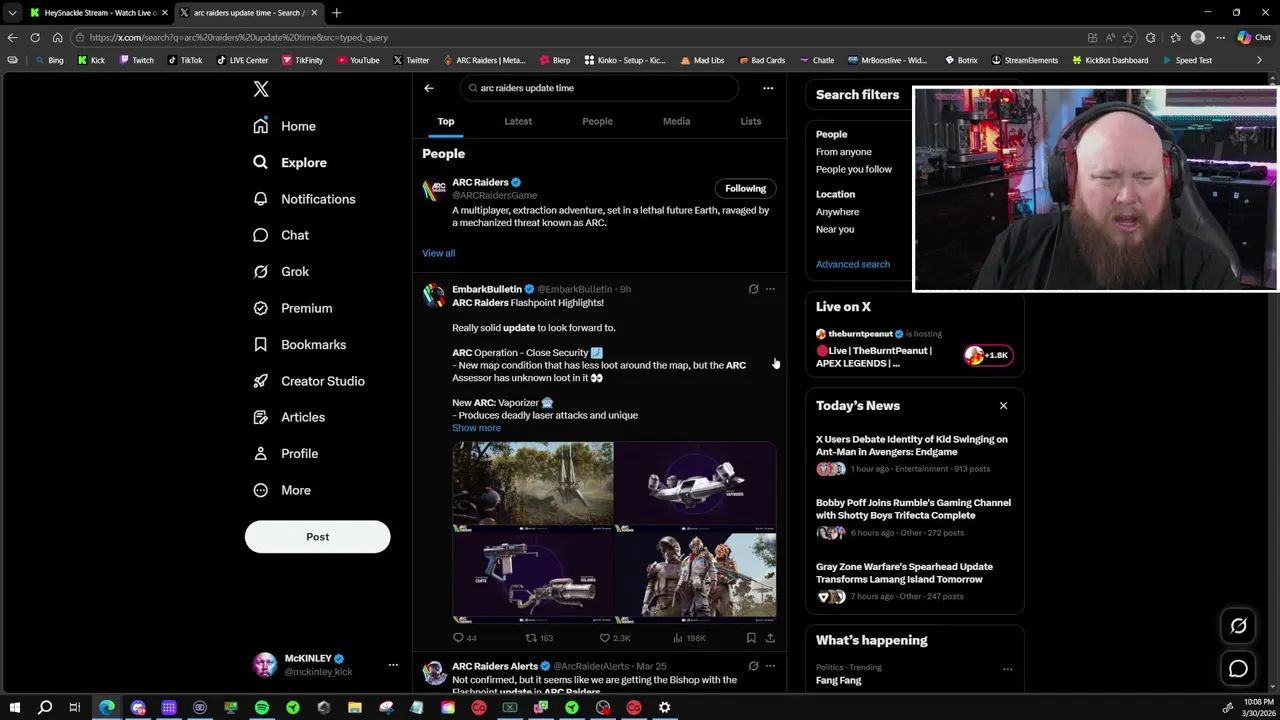Click Grok icon on ARC Raiders Alerts post
1280x720 pixels.
(753, 666)
